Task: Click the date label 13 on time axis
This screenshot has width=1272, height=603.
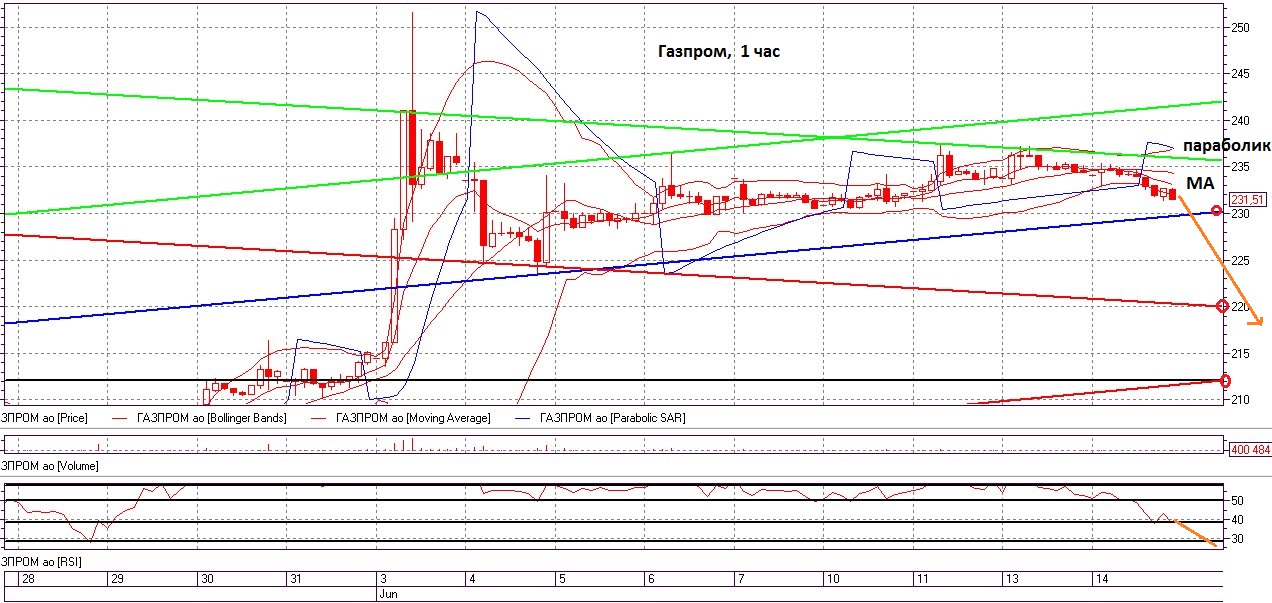Action: [x=1010, y=579]
